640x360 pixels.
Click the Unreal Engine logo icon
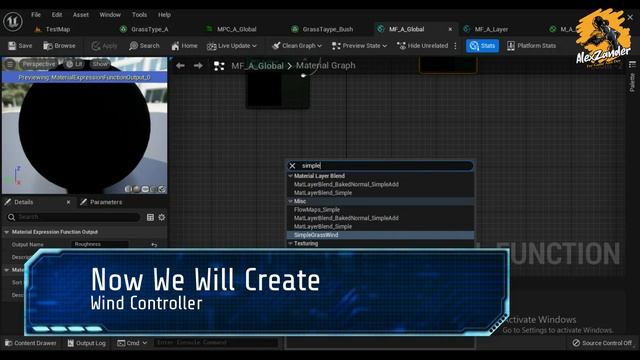[x=13, y=21]
